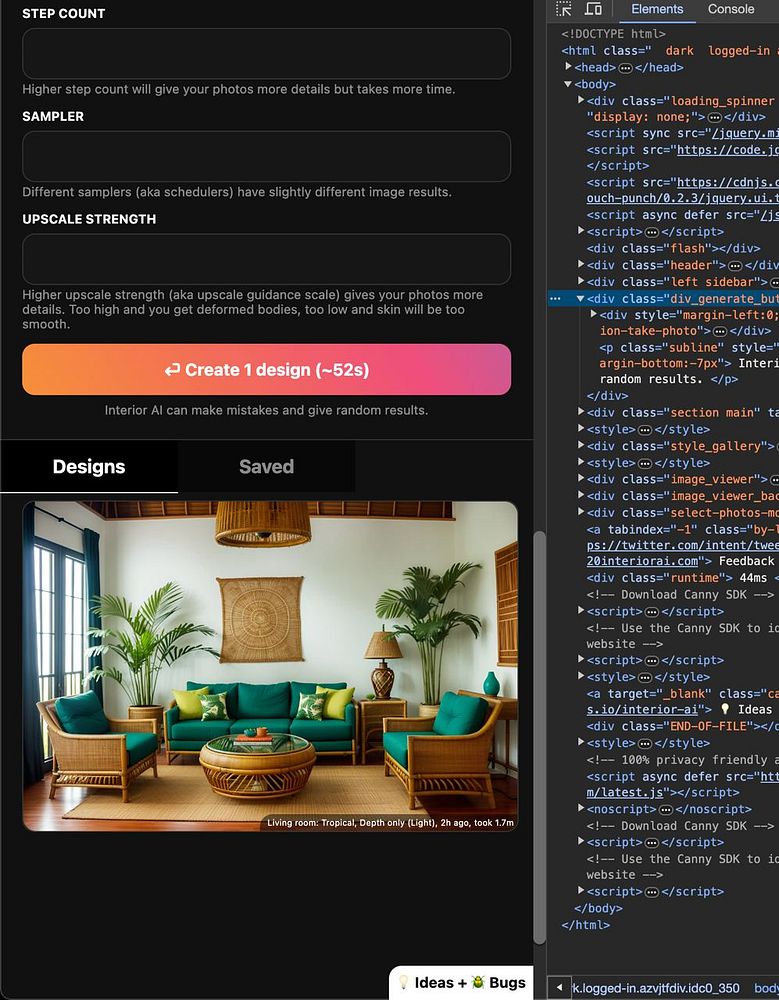Select the <!DOCTYPE html> line
The image size is (779, 1000).
tap(613, 34)
